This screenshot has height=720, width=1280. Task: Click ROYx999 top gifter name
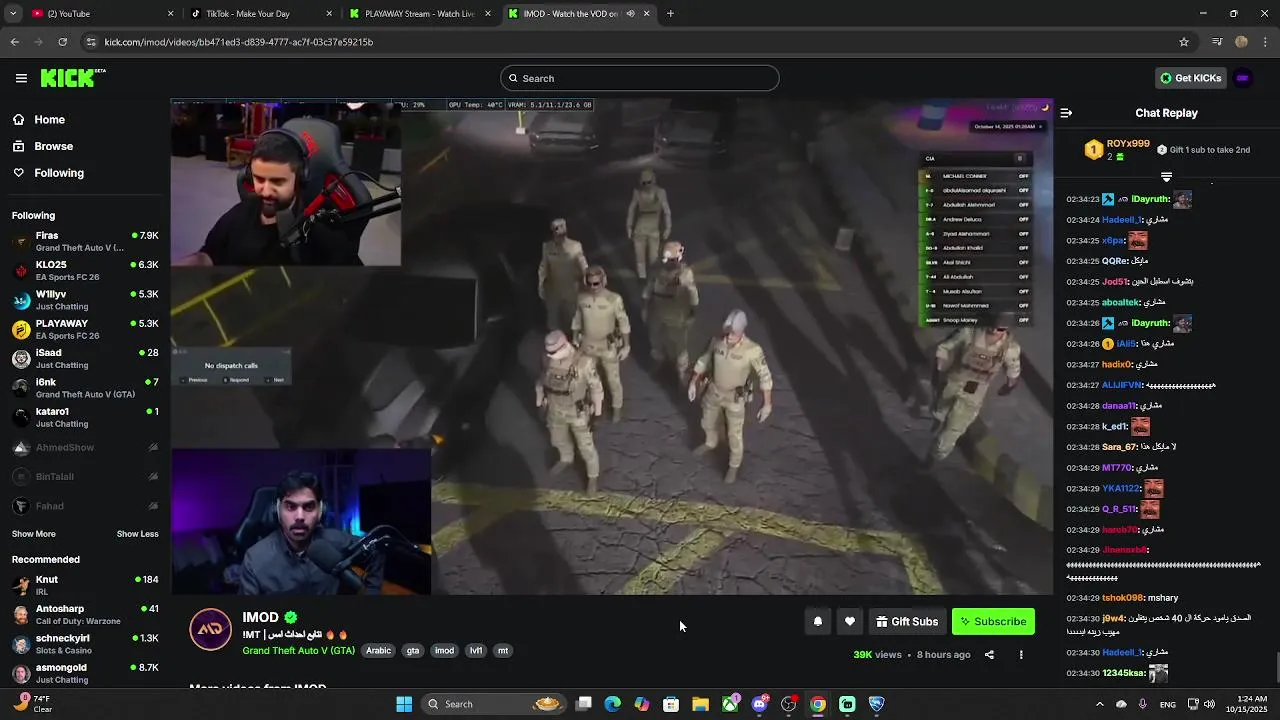(1128, 144)
